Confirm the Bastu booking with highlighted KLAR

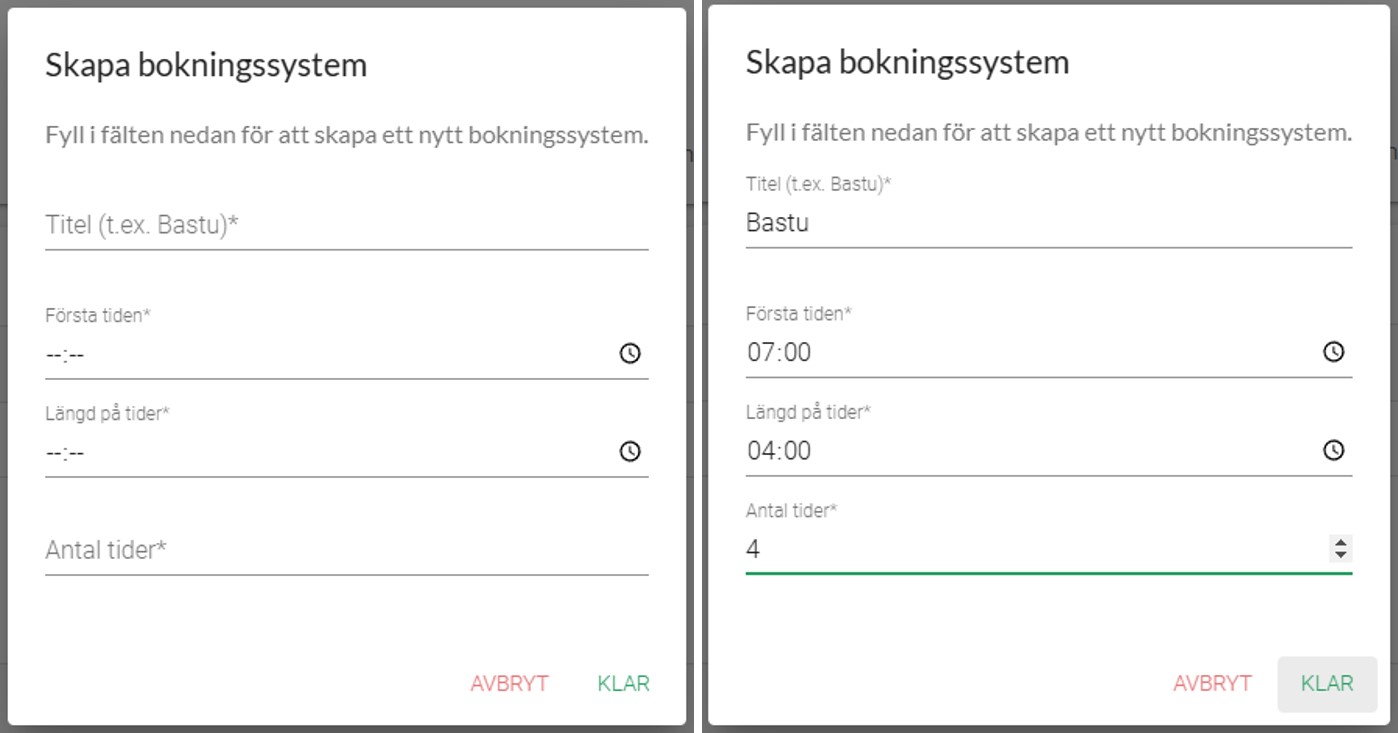click(x=1327, y=684)
